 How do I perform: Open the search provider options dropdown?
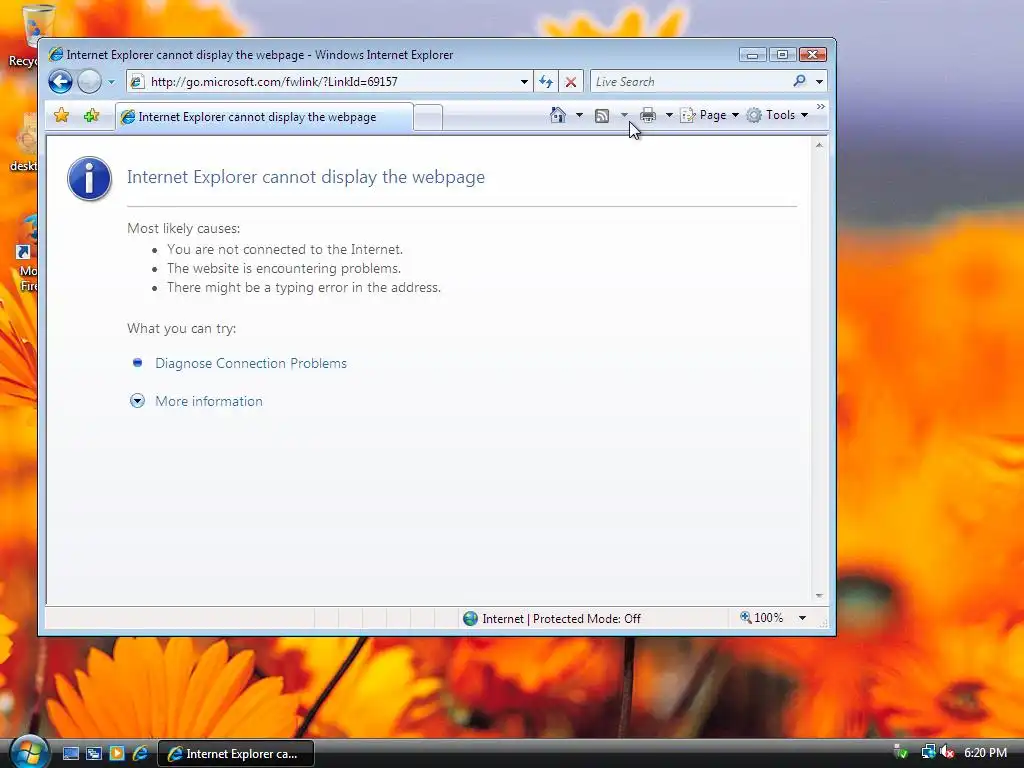click(x=819, y=82)
